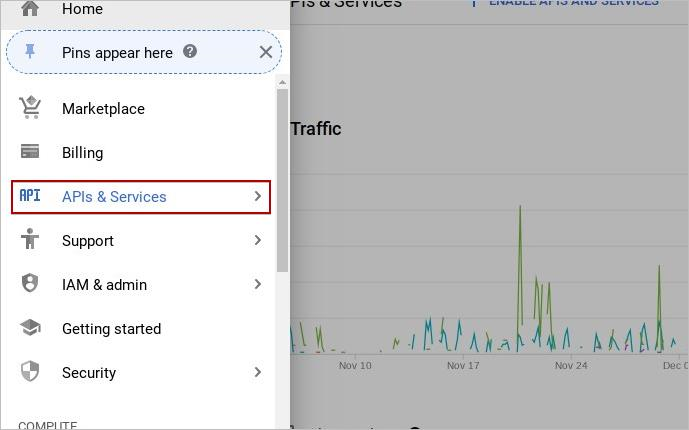This screenshot has height=430, width=689.
Task: Click the pin icon in pins banner
Action: tap(30, 52)
